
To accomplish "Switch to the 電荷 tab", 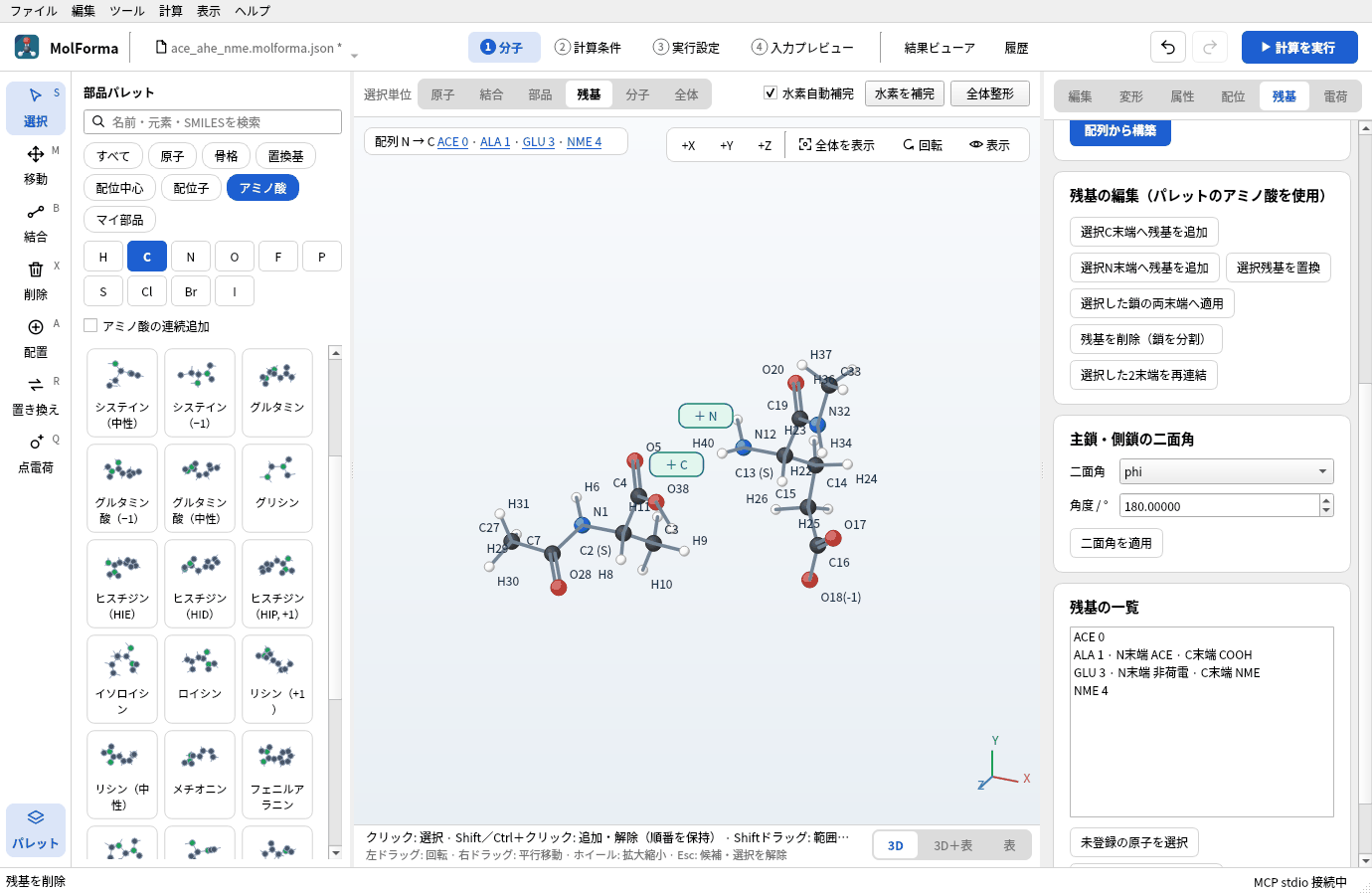I will click(1336, 96).
